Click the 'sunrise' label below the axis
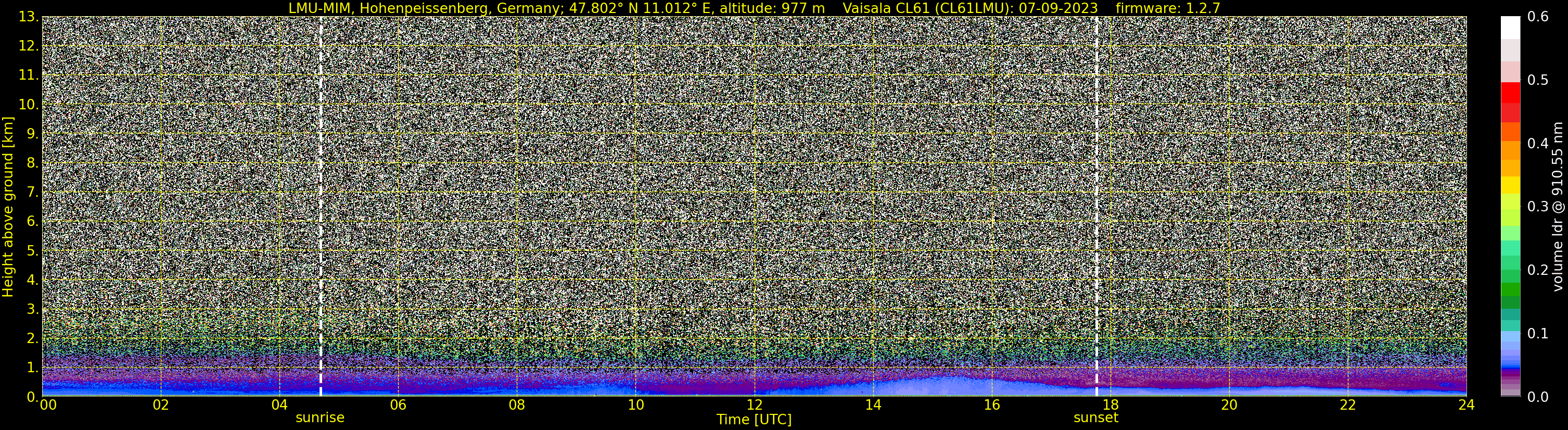The width and height of the screenshot is (1568, 430). click(320, 418)
